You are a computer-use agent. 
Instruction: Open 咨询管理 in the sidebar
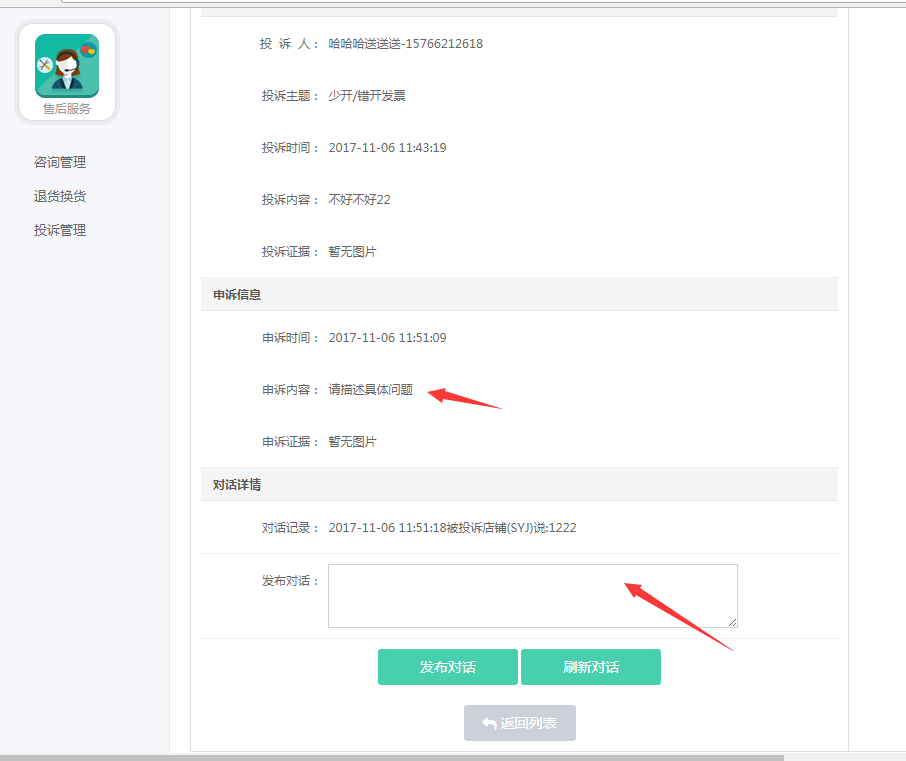pyautogui.click(x=60, y=162)
